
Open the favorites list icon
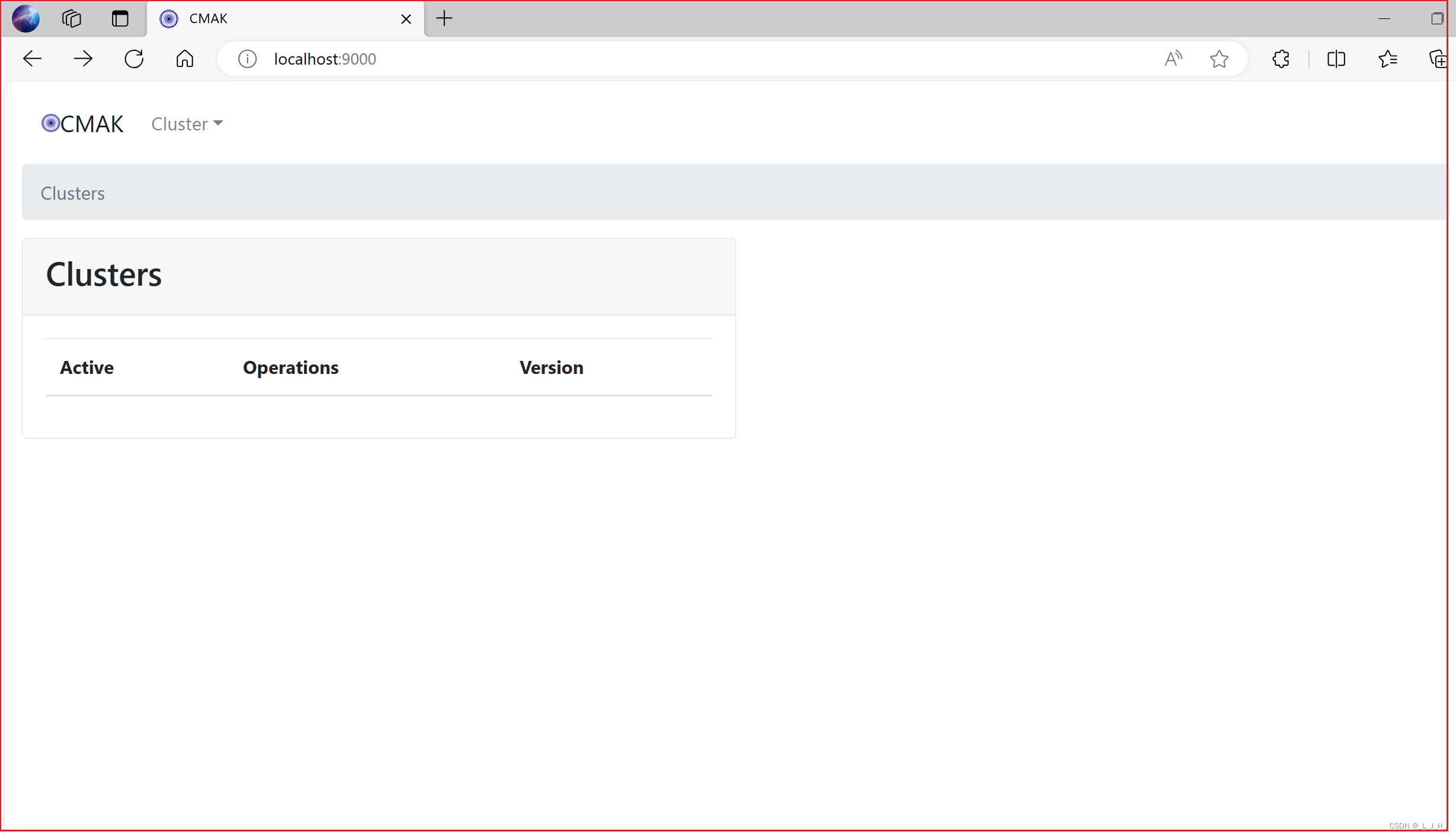pos(1388,59)
